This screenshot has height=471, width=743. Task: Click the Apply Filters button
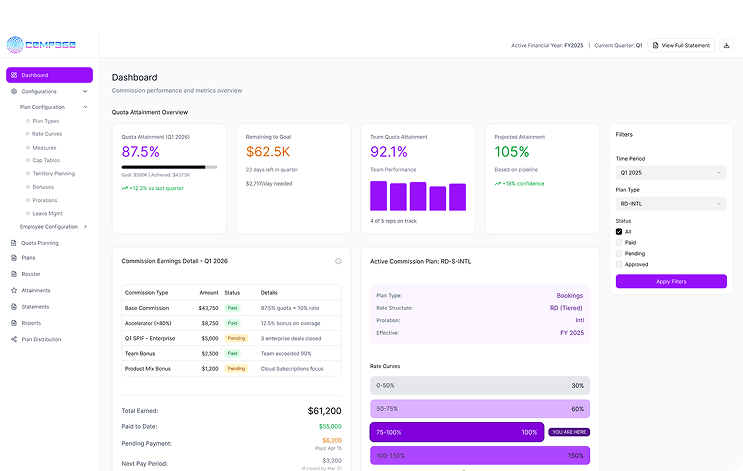click(x=670, y=282)
